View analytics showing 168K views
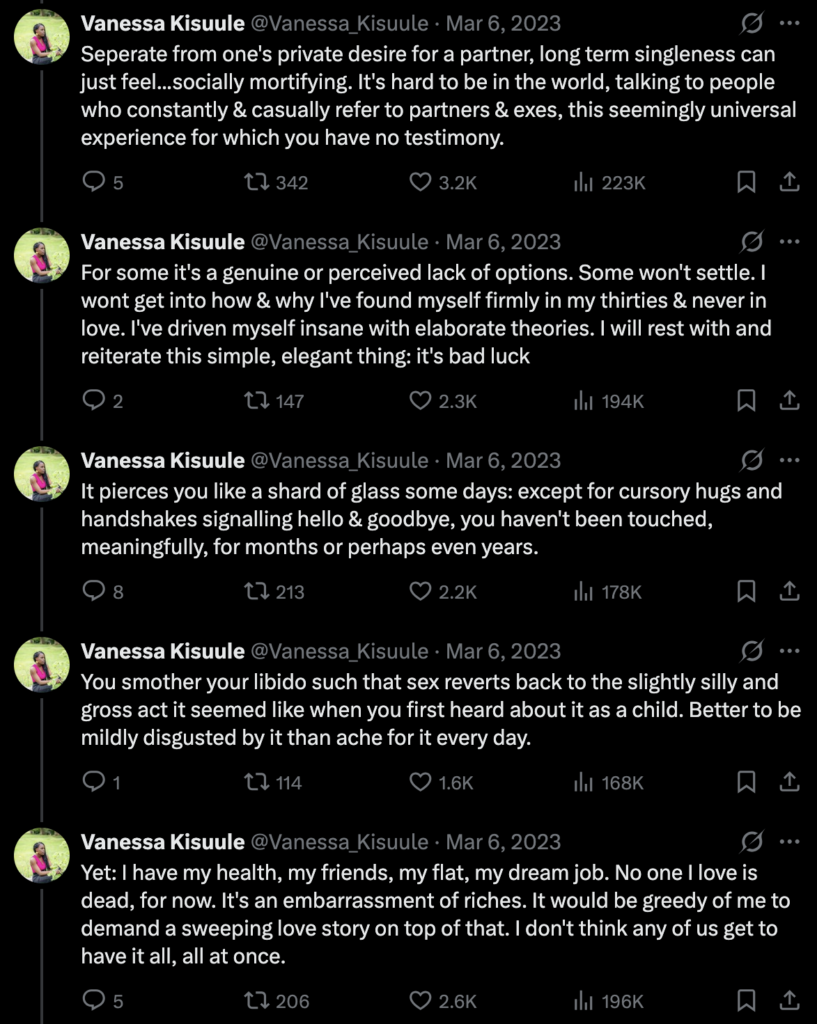Screen dimensions: 817x1024 tap(584, 782)
